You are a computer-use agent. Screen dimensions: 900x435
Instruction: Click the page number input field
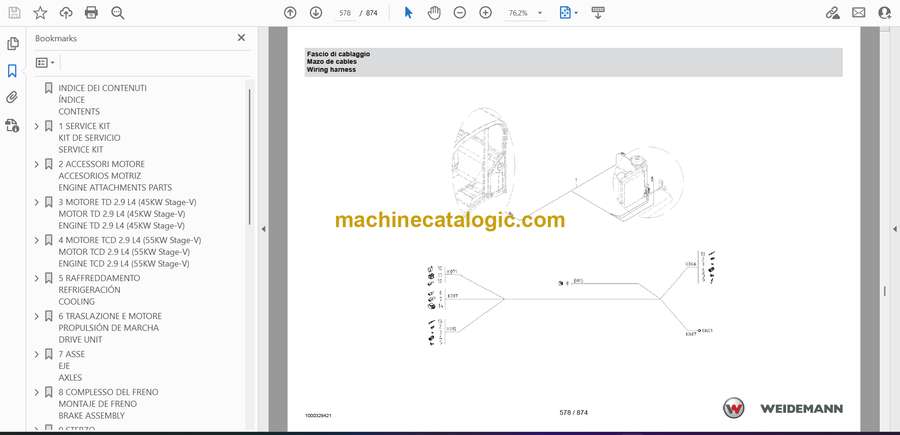[x=347, y=13]
